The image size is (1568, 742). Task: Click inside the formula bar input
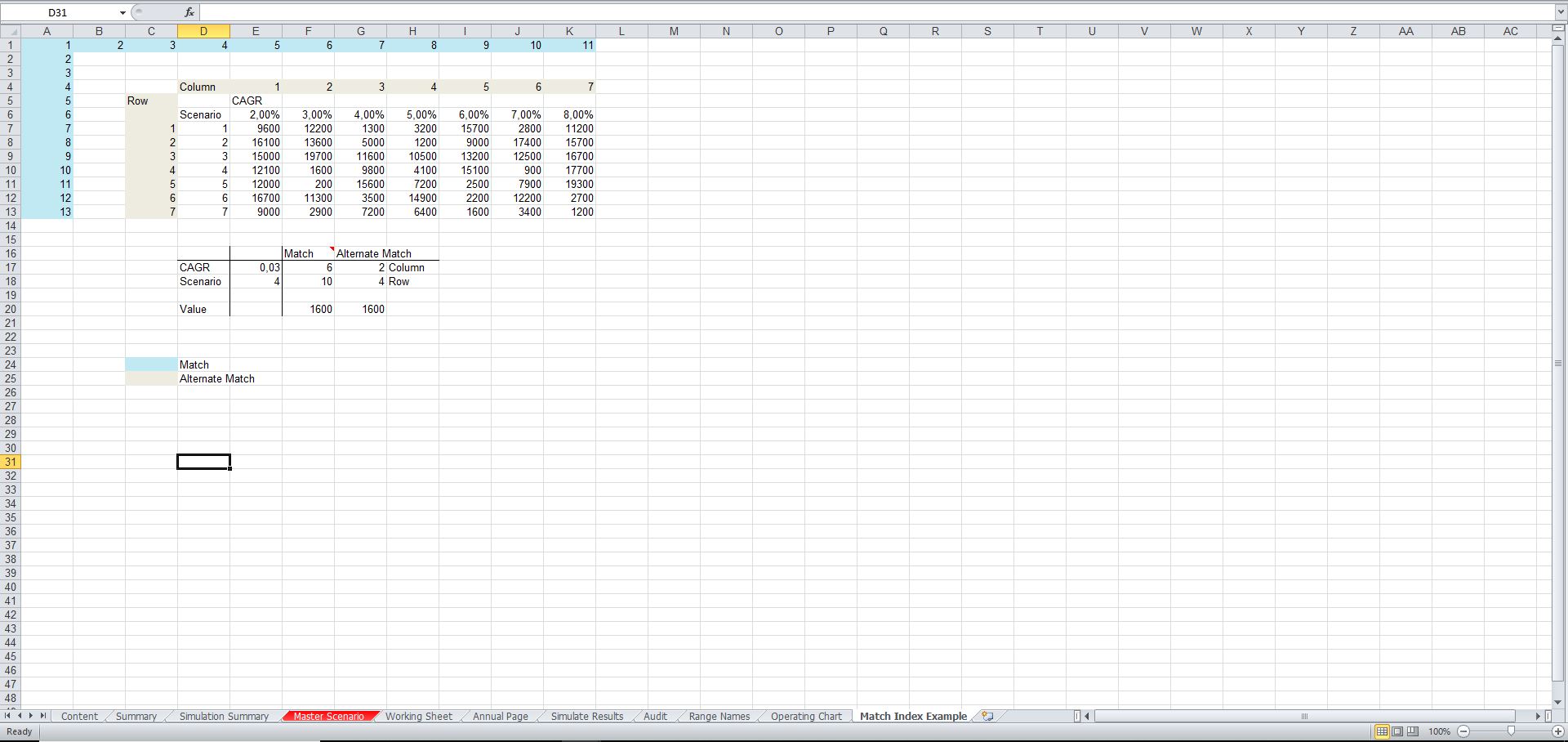pos(817,12)
